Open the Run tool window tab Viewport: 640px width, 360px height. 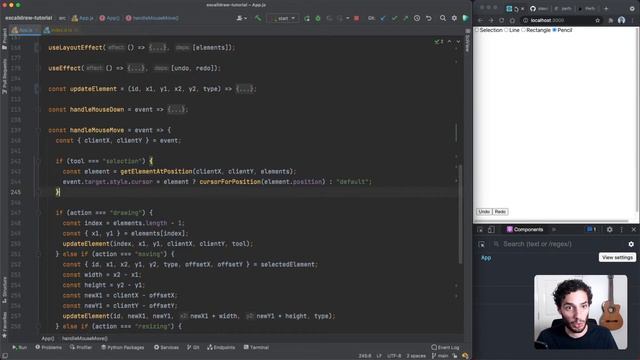coord(19,347)
